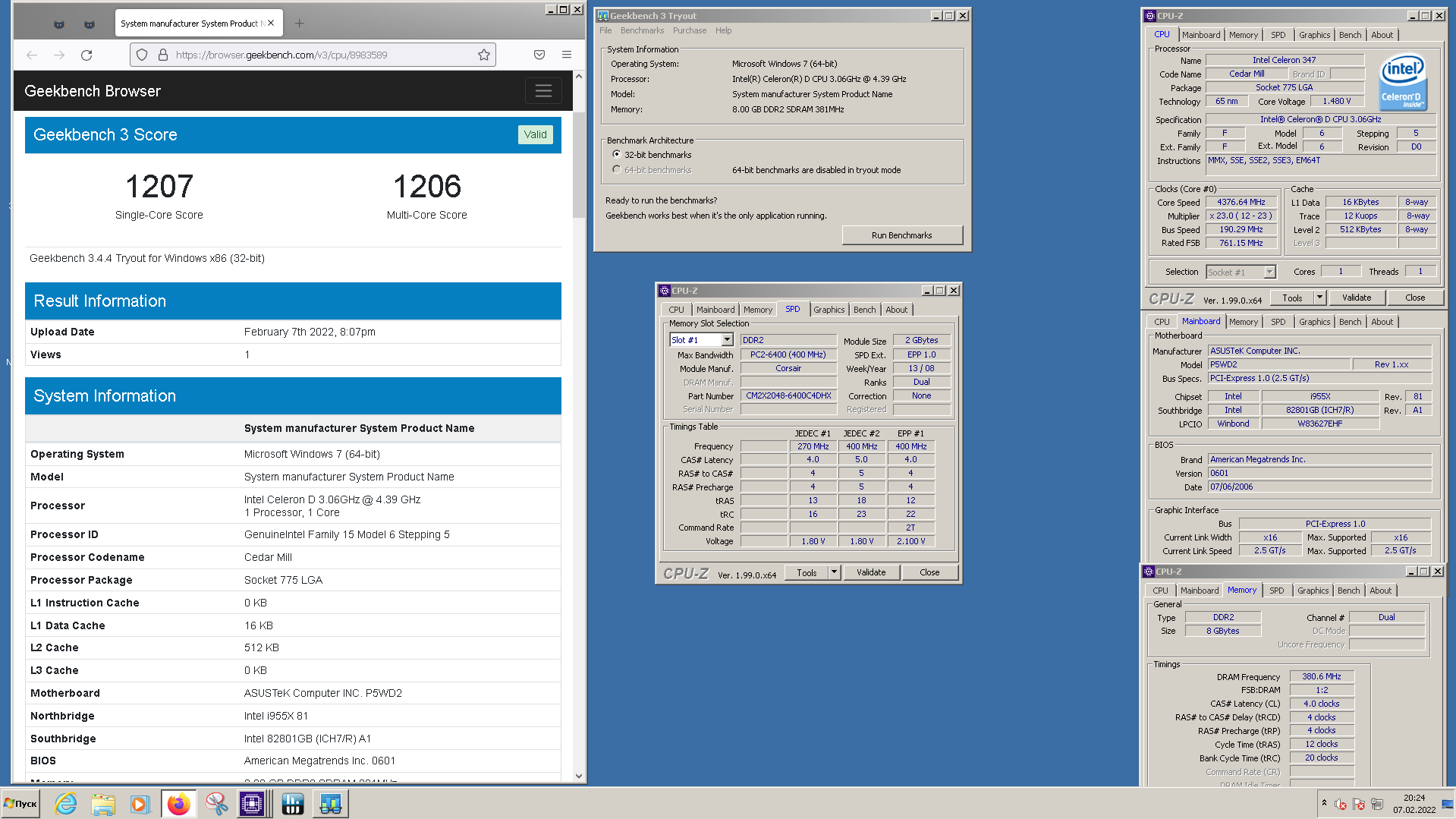Screen dimensions: 1456x819
Task: Show hidden system tray icons
Action: click(x=1324, y=803)
